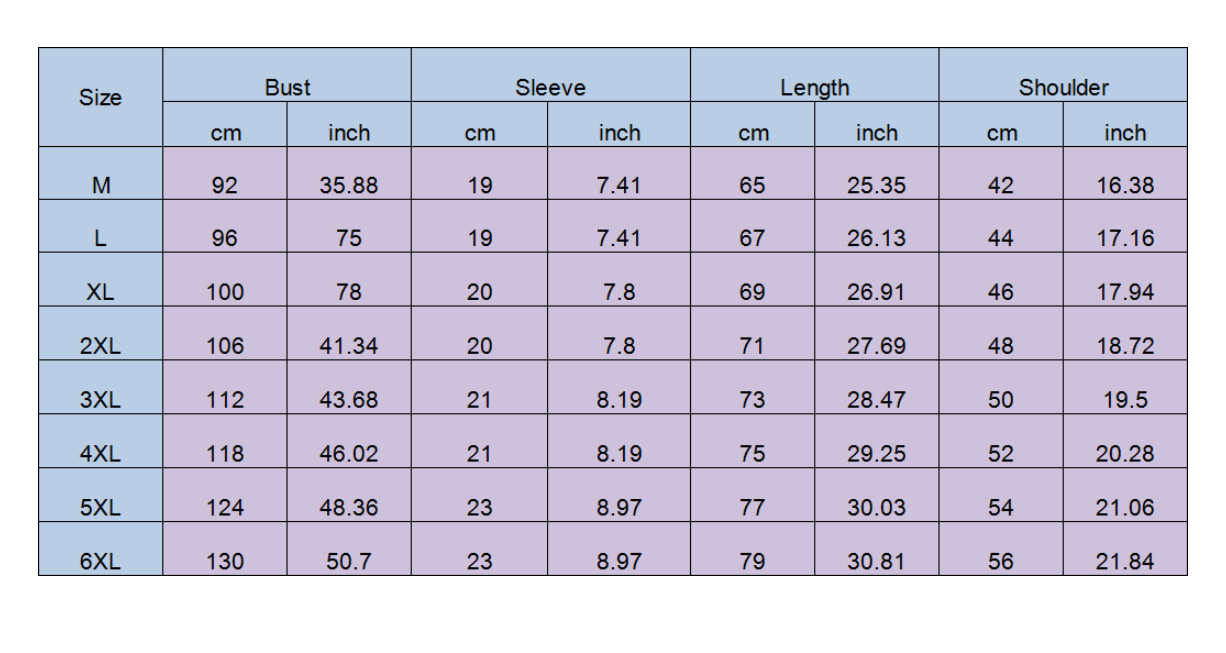The image size is (1226, 653).
Task: Select the 41.34 bust inch cell
Action: click(348, 346)
